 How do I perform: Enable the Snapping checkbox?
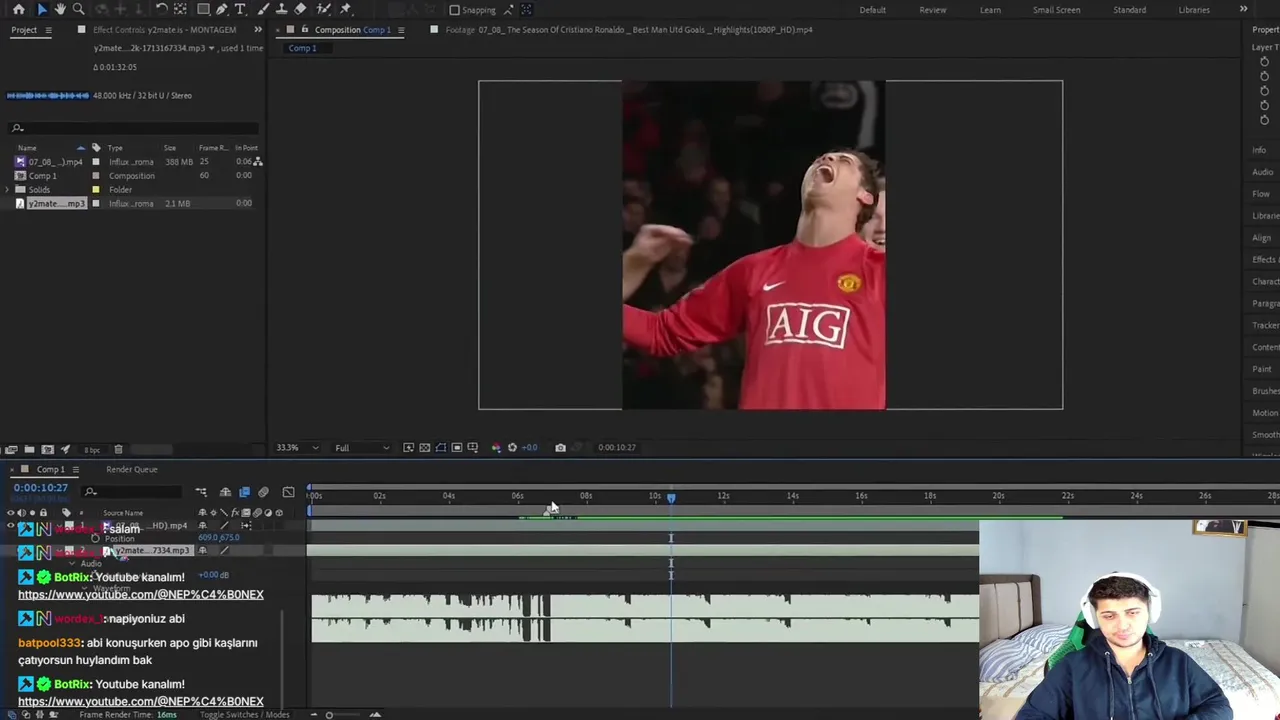[454, 10]
